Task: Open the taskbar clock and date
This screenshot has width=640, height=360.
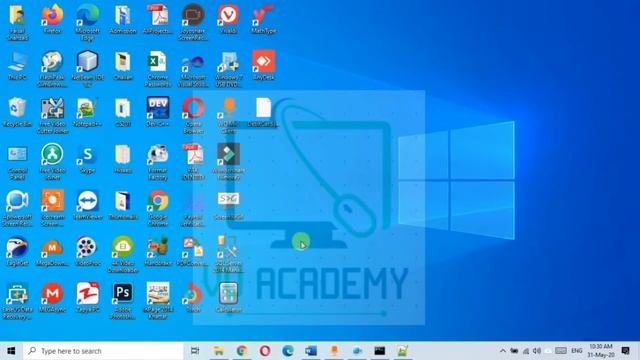Action: [x=601, y=351]
